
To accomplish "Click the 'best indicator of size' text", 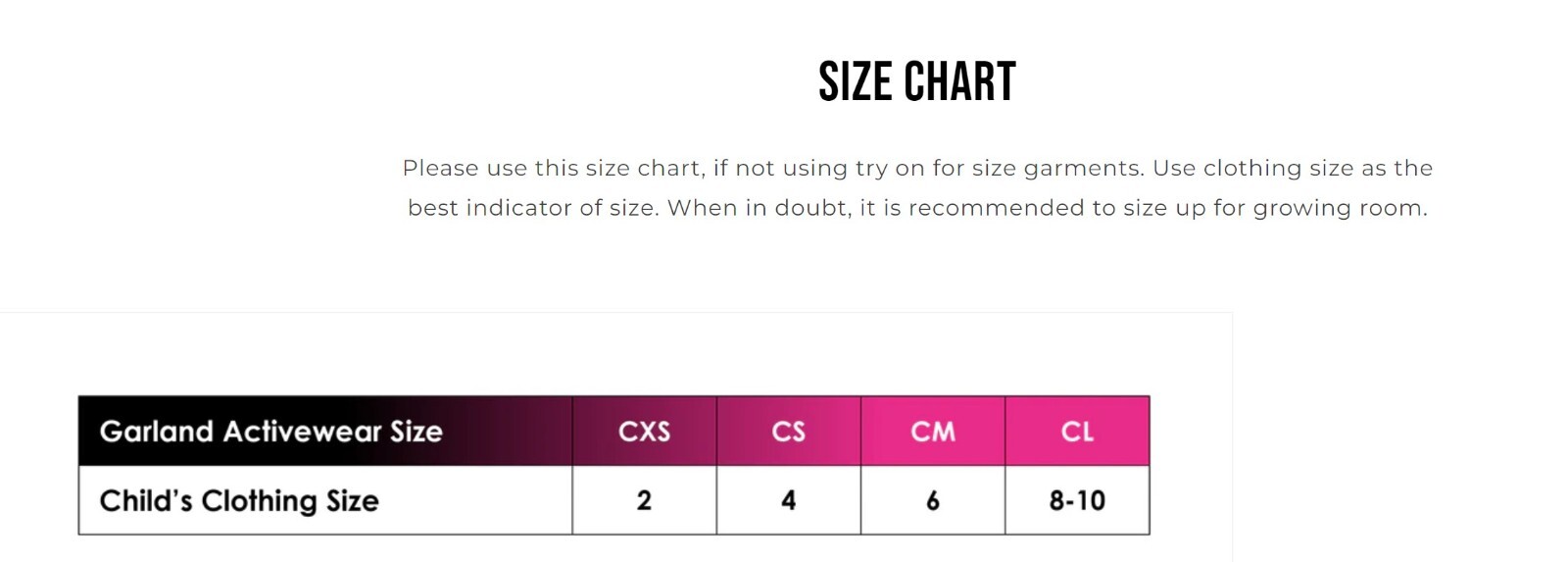I will point(531,208).
